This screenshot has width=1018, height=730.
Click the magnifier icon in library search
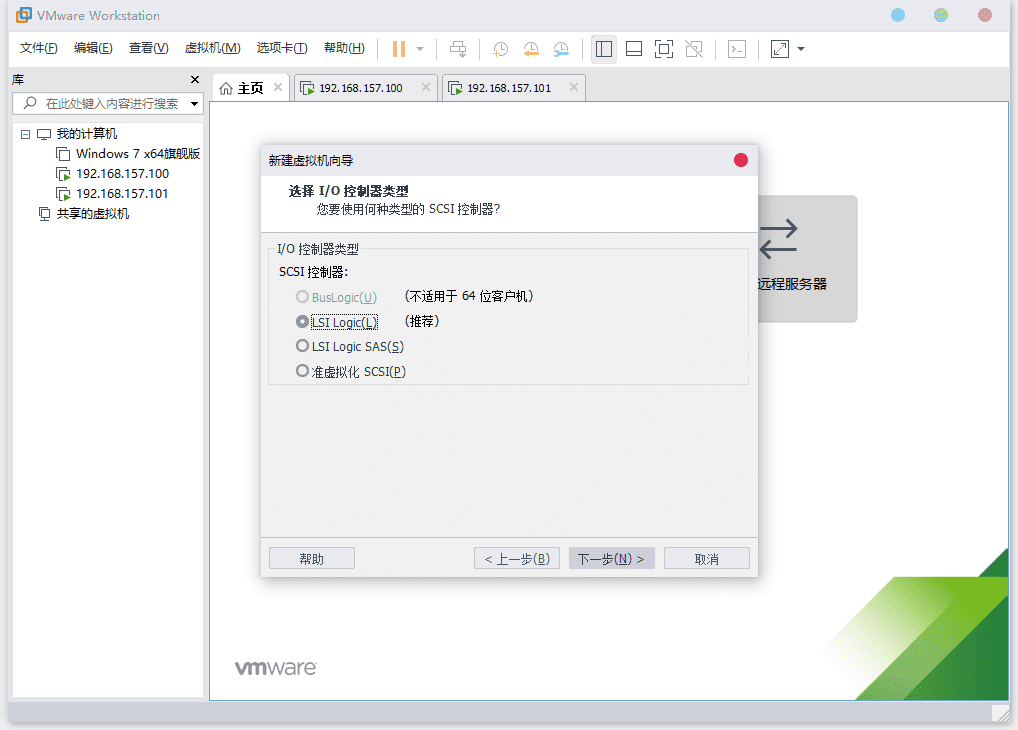(x=30, y=103)
